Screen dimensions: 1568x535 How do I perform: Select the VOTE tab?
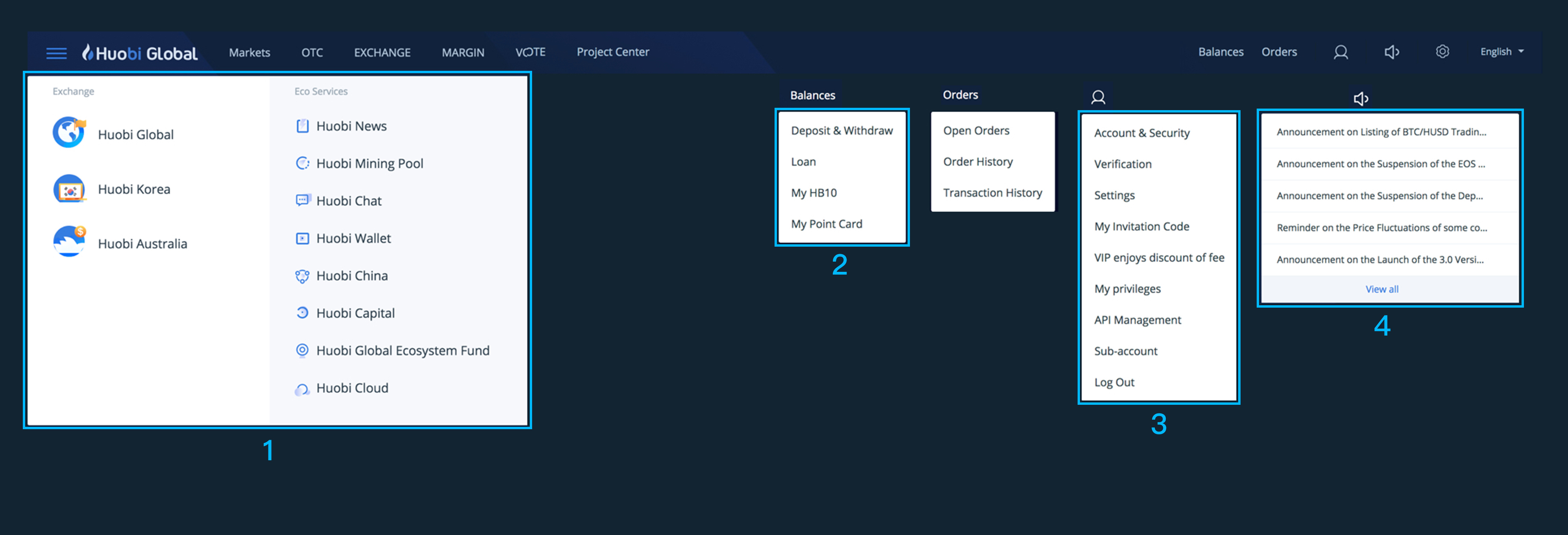530,52
